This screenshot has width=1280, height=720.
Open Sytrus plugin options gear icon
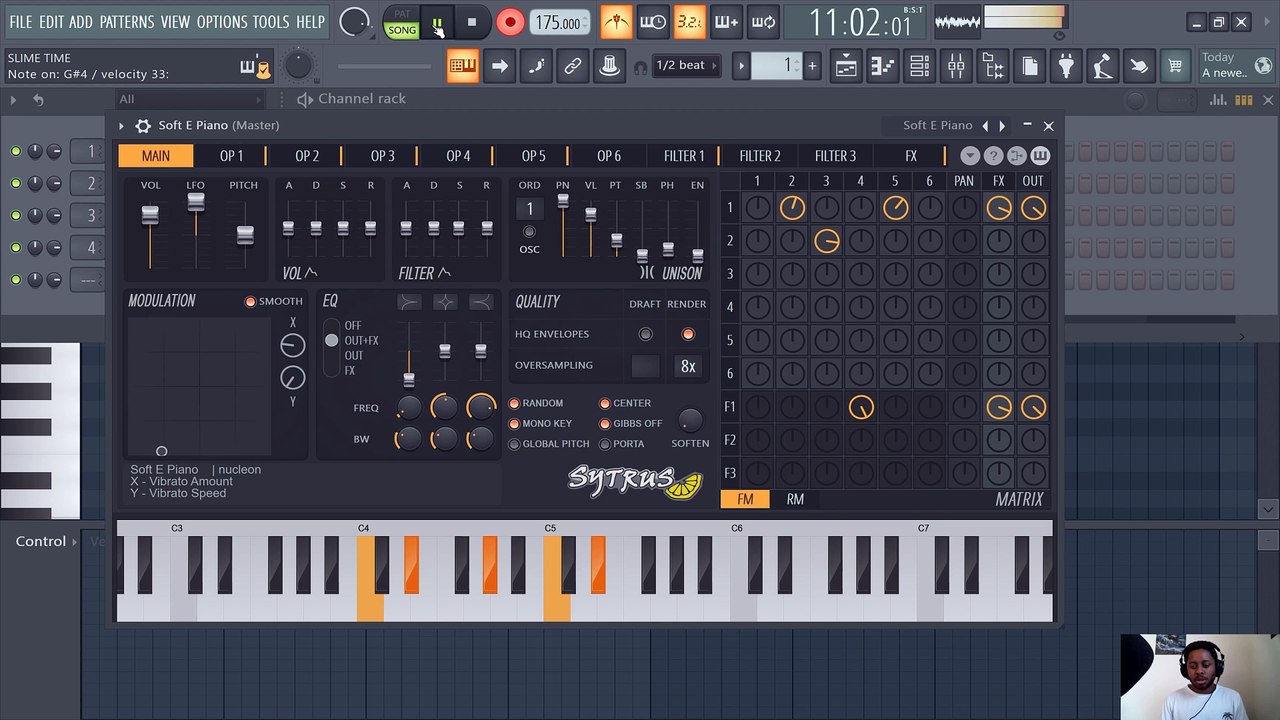point(143,126)
